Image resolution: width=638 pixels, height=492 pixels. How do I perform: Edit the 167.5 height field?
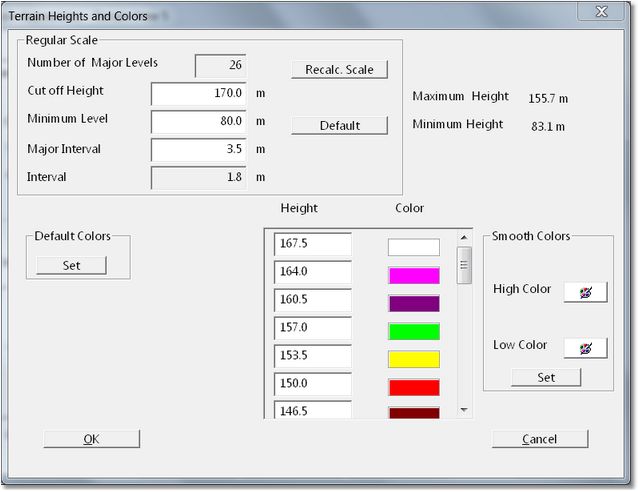click(313, 244)
